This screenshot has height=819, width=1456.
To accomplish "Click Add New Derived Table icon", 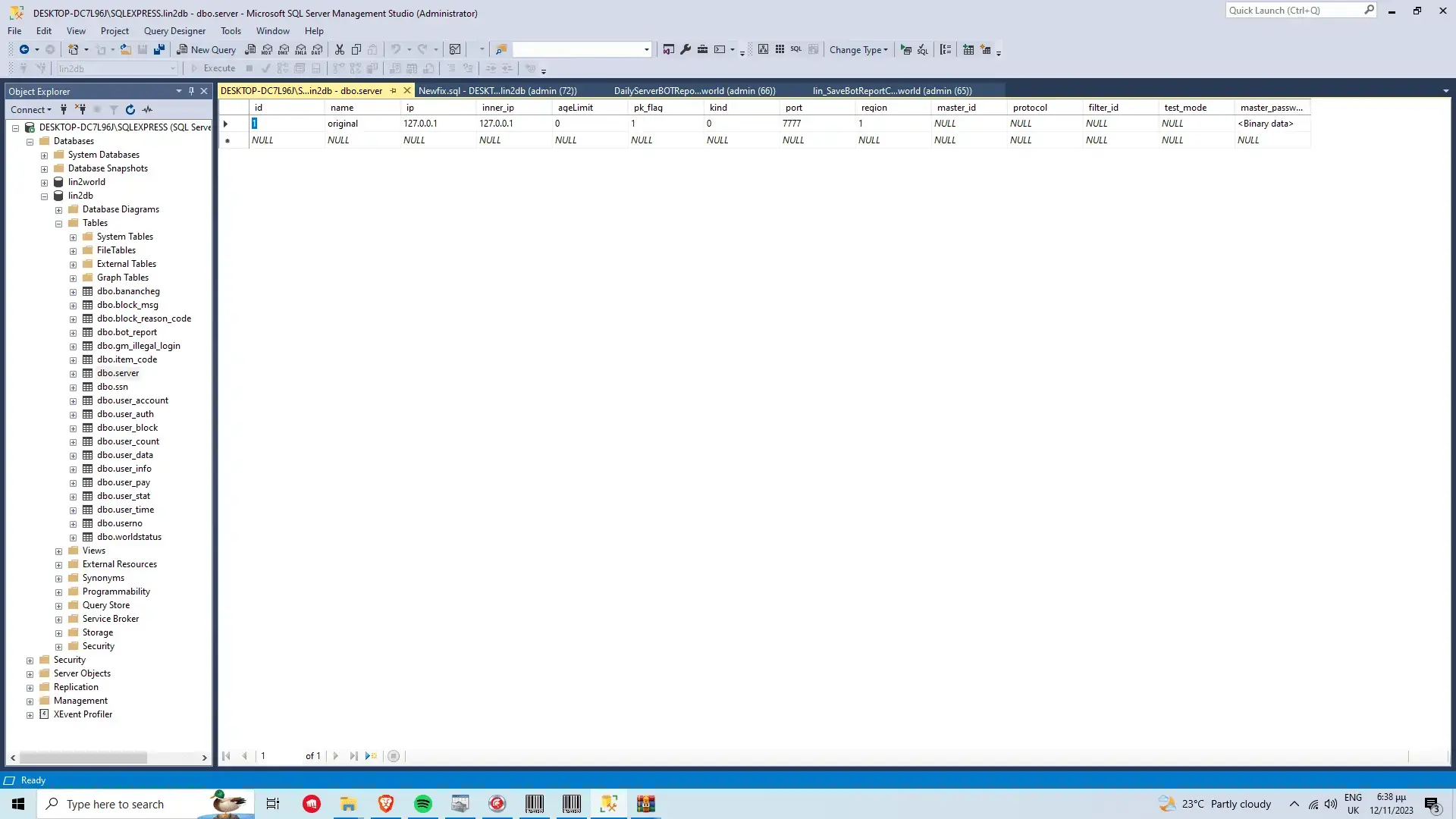I will pos(986,49).
